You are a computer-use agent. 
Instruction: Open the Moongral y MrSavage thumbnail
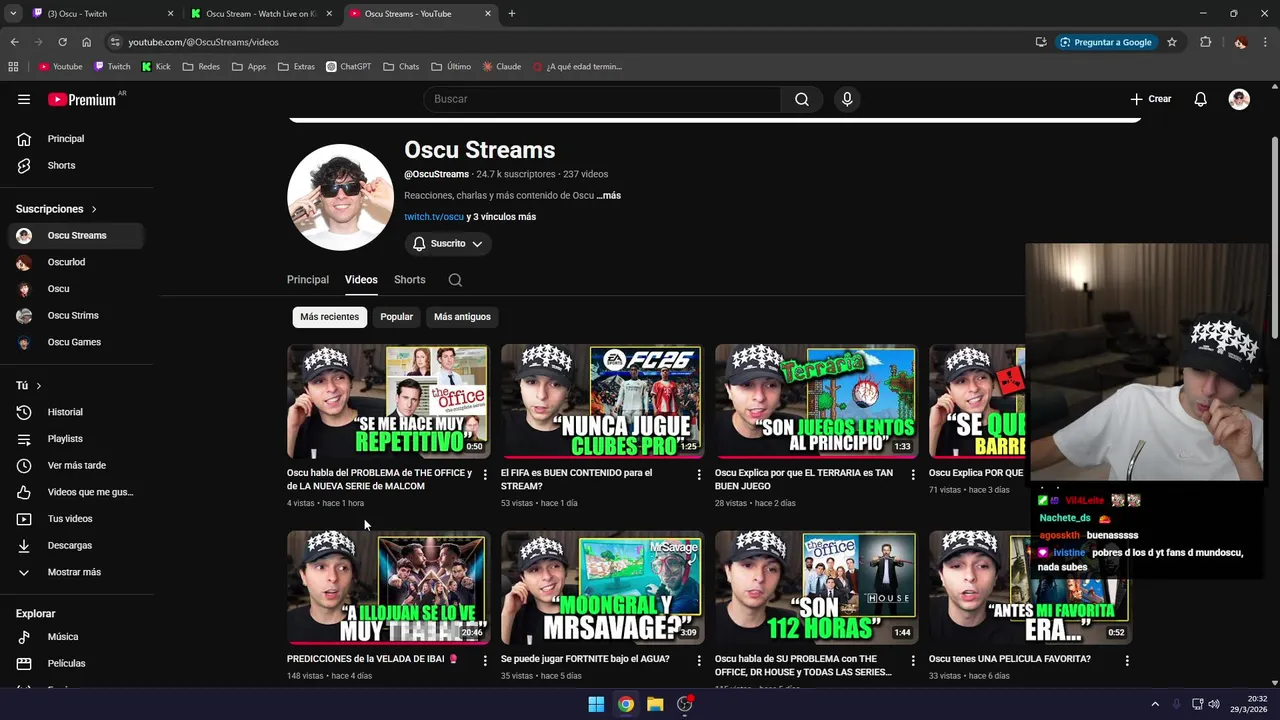point(602,588)
